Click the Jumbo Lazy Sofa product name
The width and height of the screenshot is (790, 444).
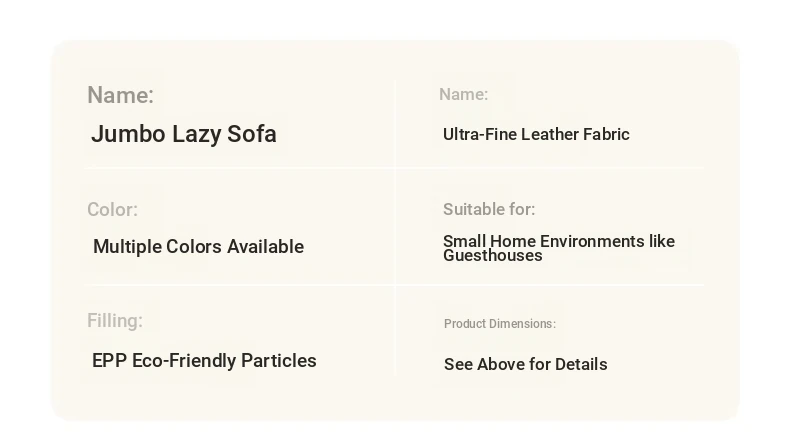pos(184,135)
